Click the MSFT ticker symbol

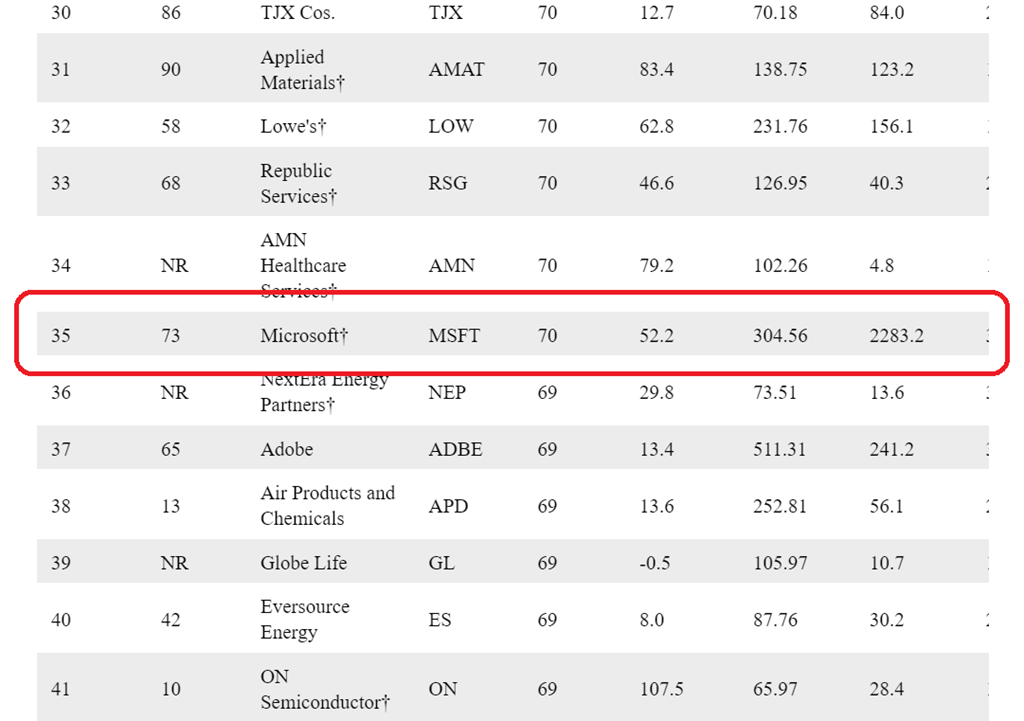454,336
